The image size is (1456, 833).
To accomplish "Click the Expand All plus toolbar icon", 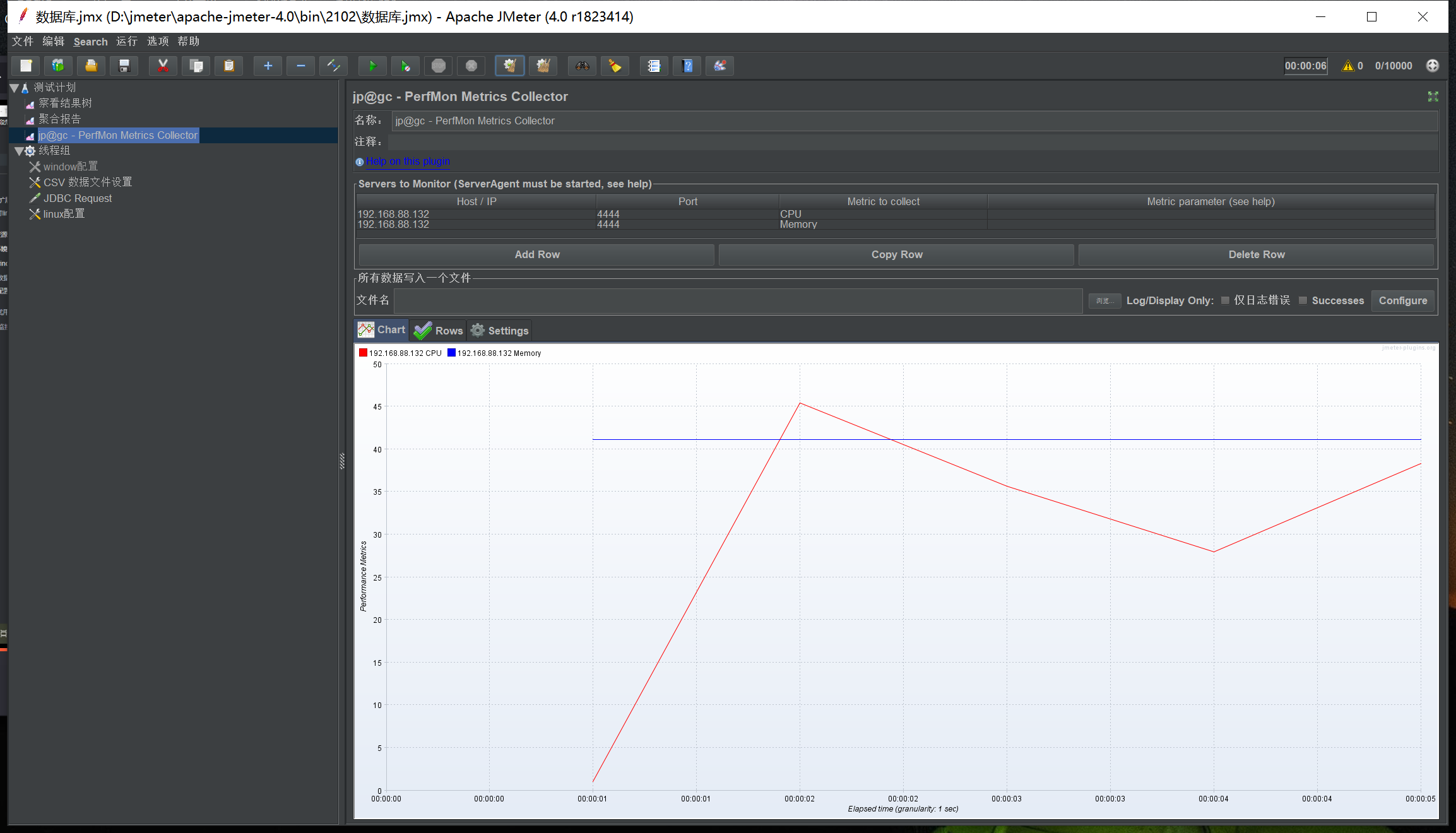I will [268, 66].
